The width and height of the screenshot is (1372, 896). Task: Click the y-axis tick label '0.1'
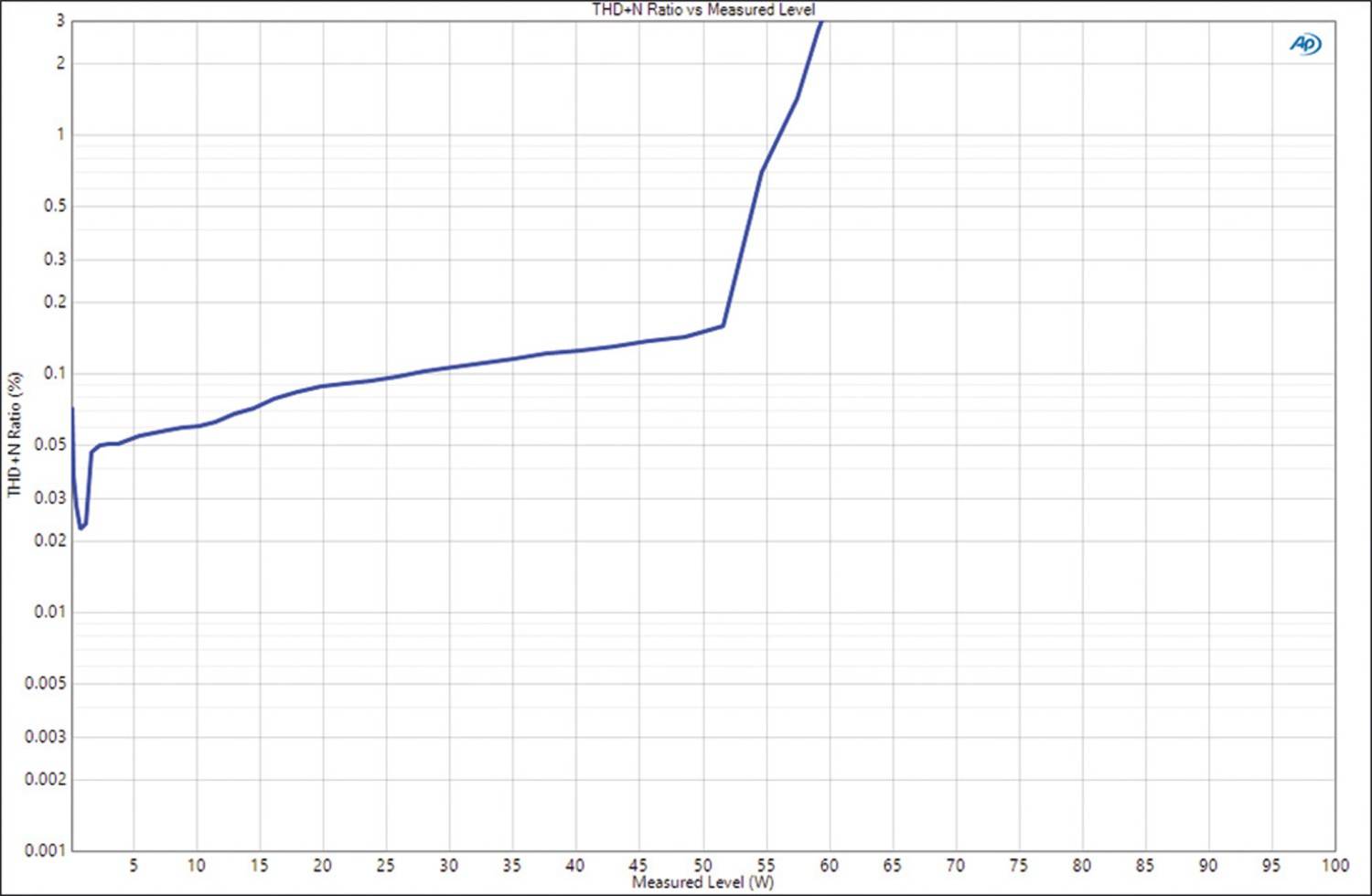click(54, 373)
